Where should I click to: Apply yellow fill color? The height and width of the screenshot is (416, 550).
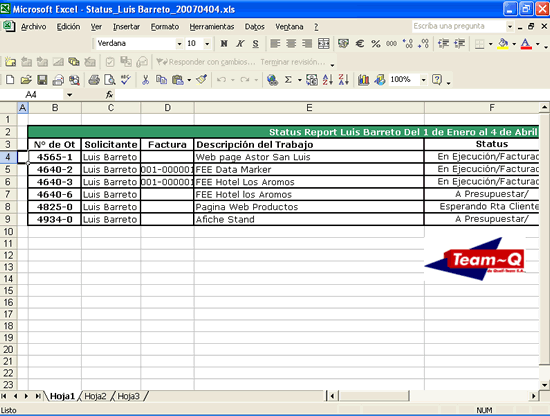pyautogui.click(x=503, y=44)
